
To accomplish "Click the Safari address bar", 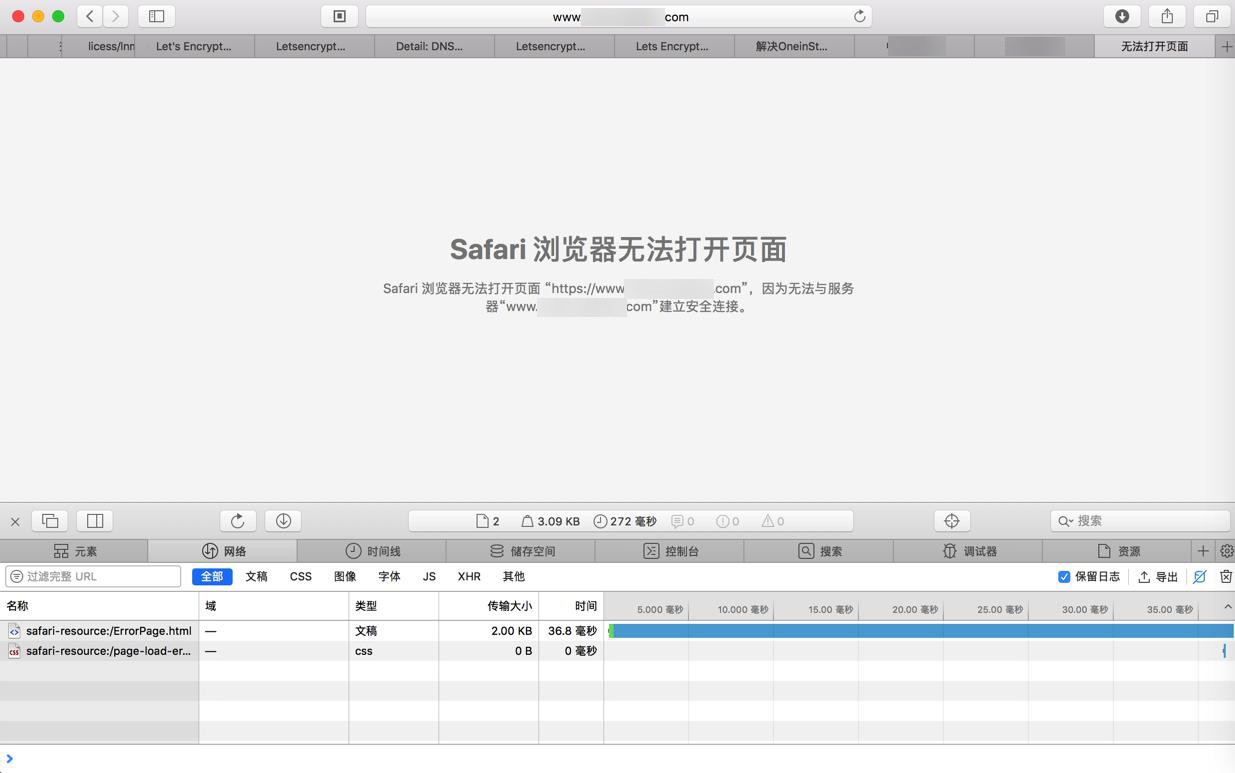I will [x=619, y=16].
